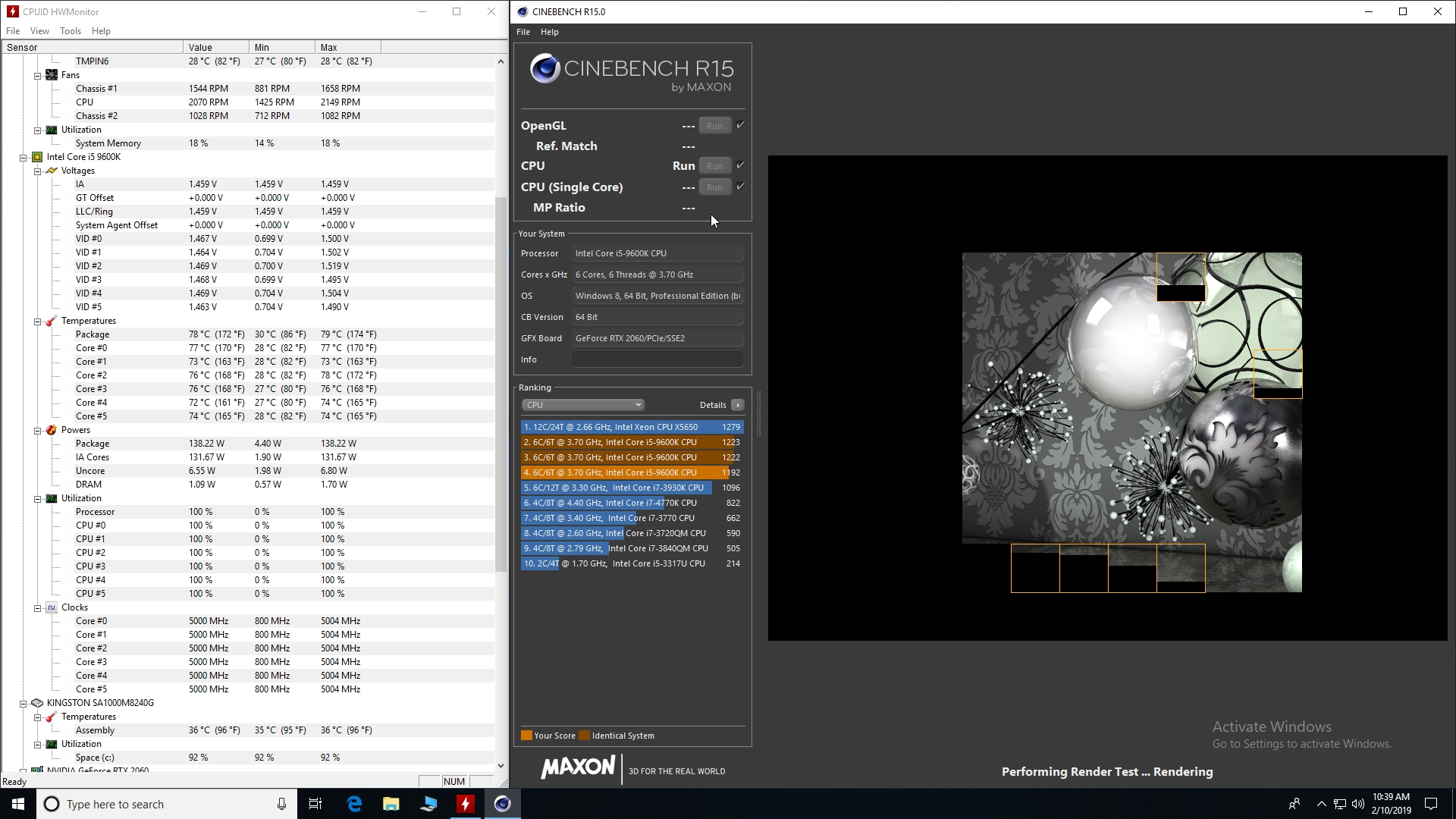Select the i5-3317U ranking entry scoring 214
The width and height of the screenshot is (1456, 819).
(632, 563)
